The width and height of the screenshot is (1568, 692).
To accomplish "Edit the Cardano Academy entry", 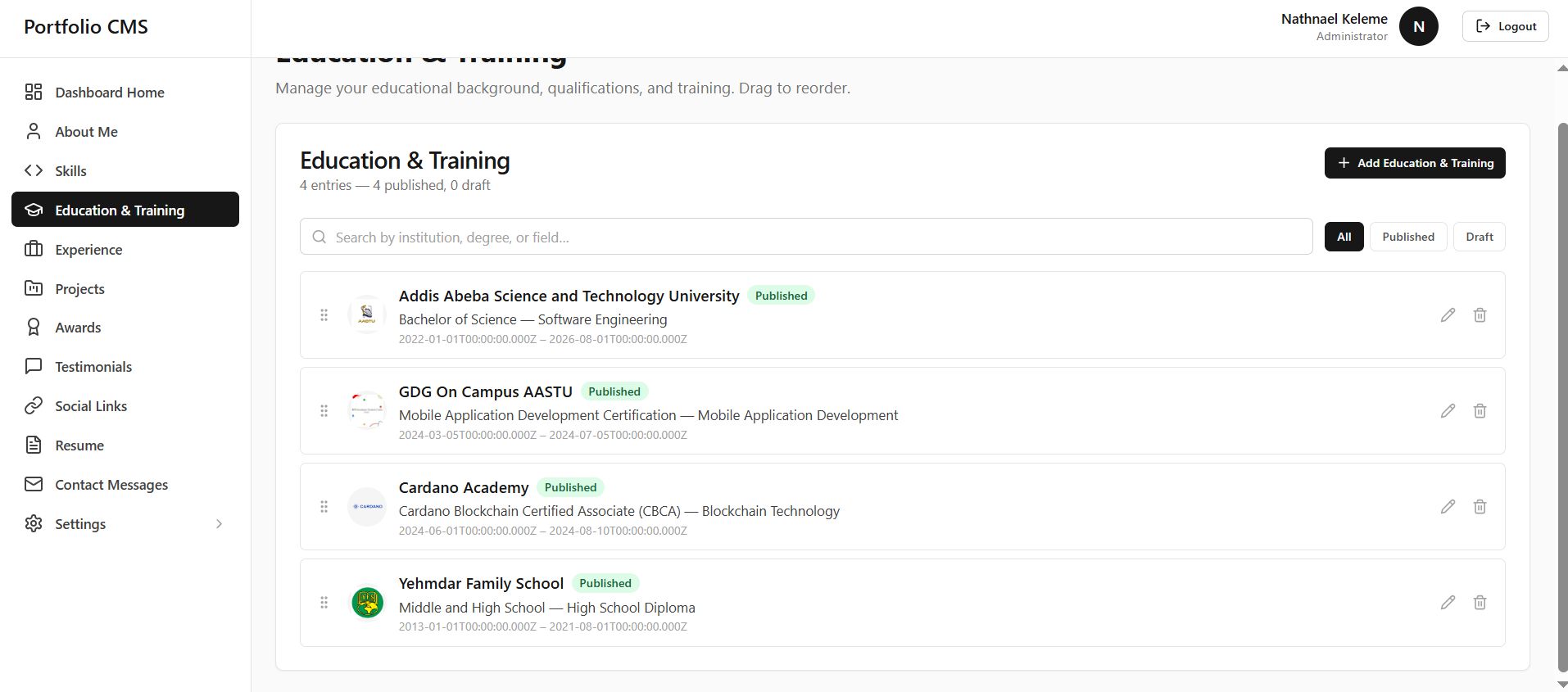I will [1448, 506].
